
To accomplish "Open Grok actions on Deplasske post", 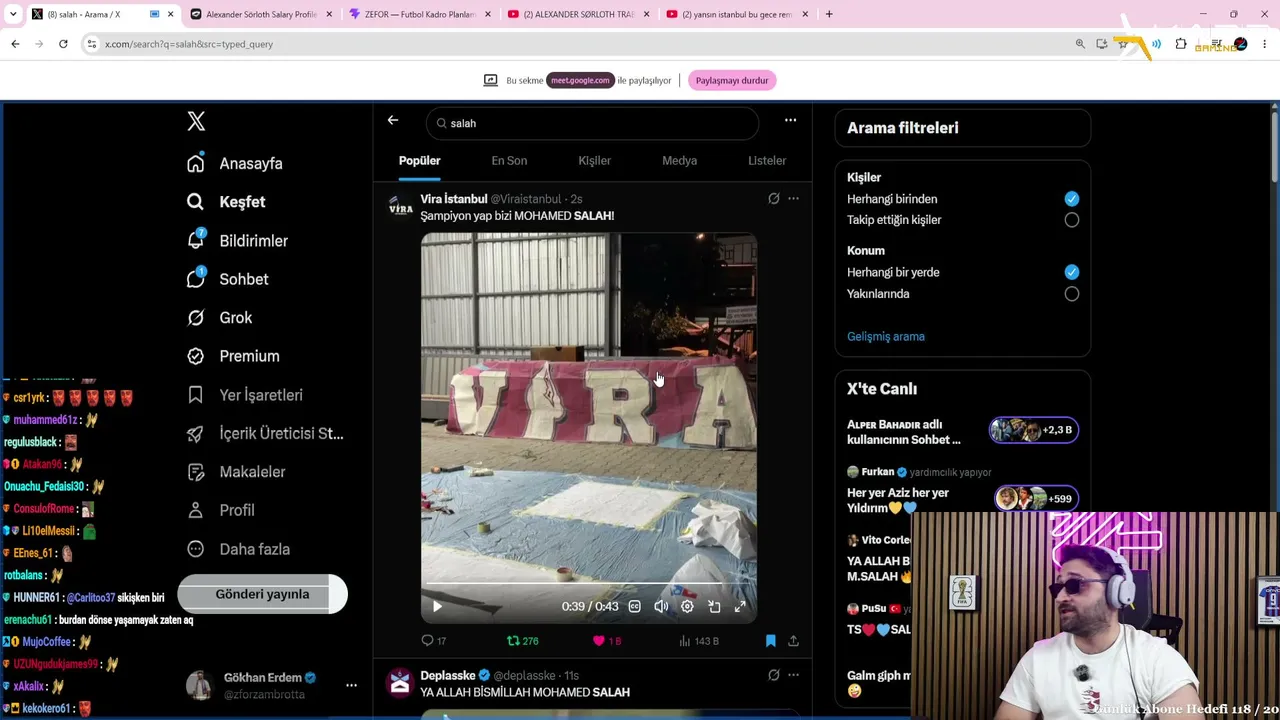I will (x=773, y=675).
